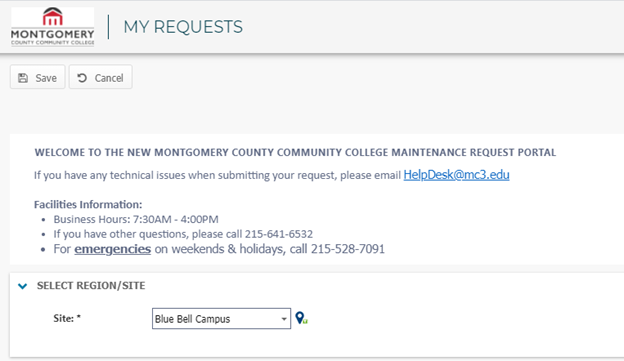This screenshot has height=361, width=624.
Task: Select the Blue Bell Campus combo box
Action: (221, 318)
